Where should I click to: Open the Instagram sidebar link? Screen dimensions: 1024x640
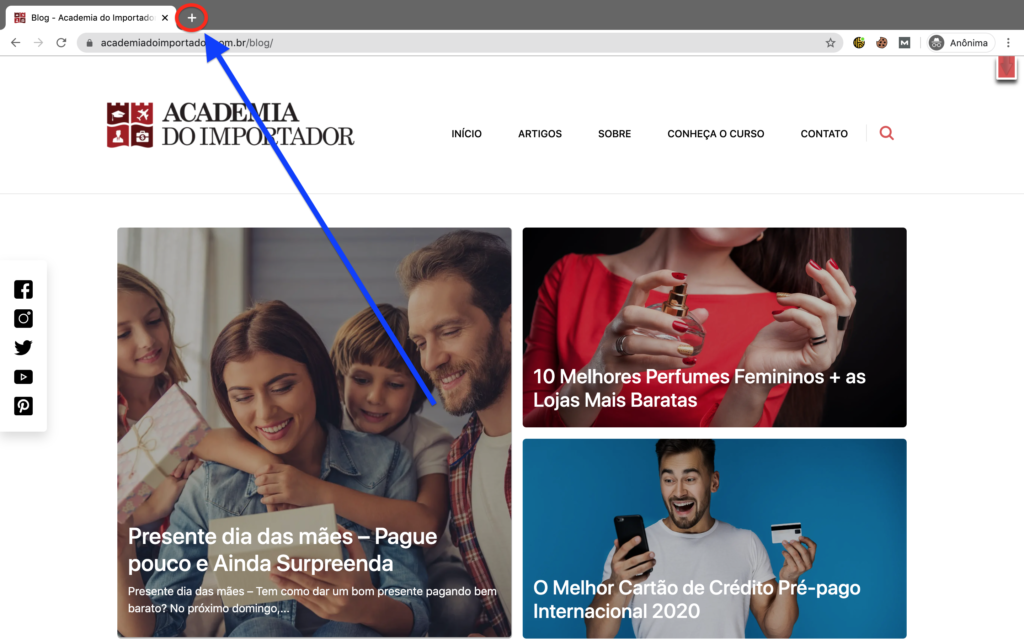click(x=24, y=318)
